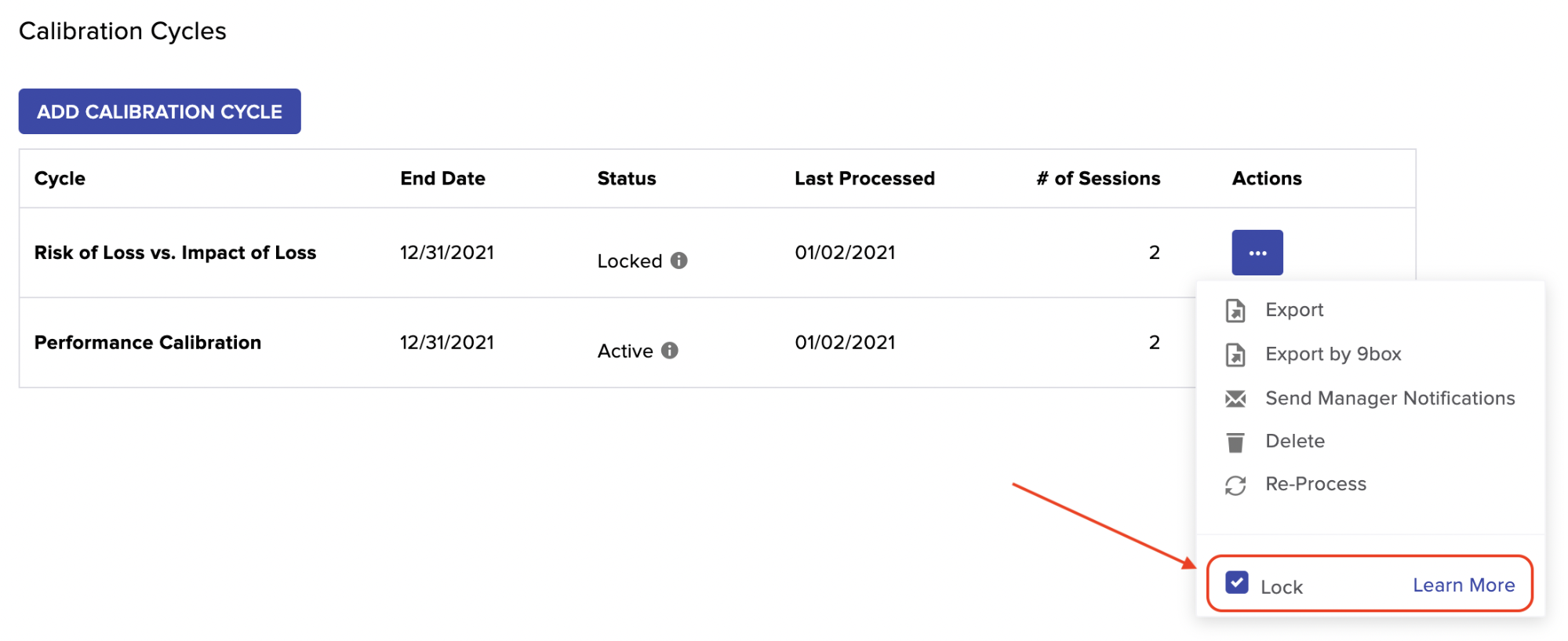The width and height of the screenshot is (1568, 641).
Task: Click the Status column header
Action: click(627, 178)
